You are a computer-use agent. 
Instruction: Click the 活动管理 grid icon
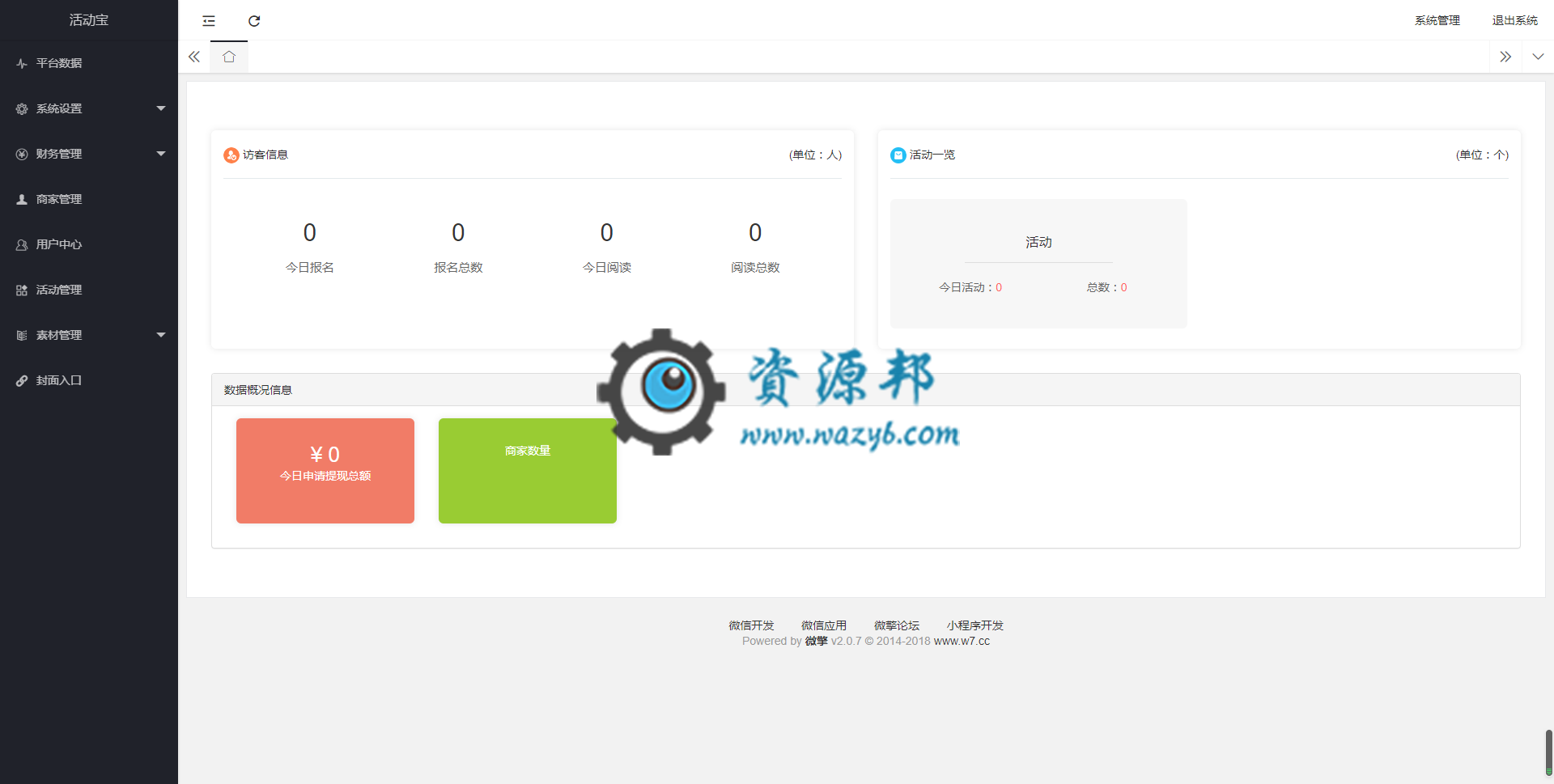22,290
